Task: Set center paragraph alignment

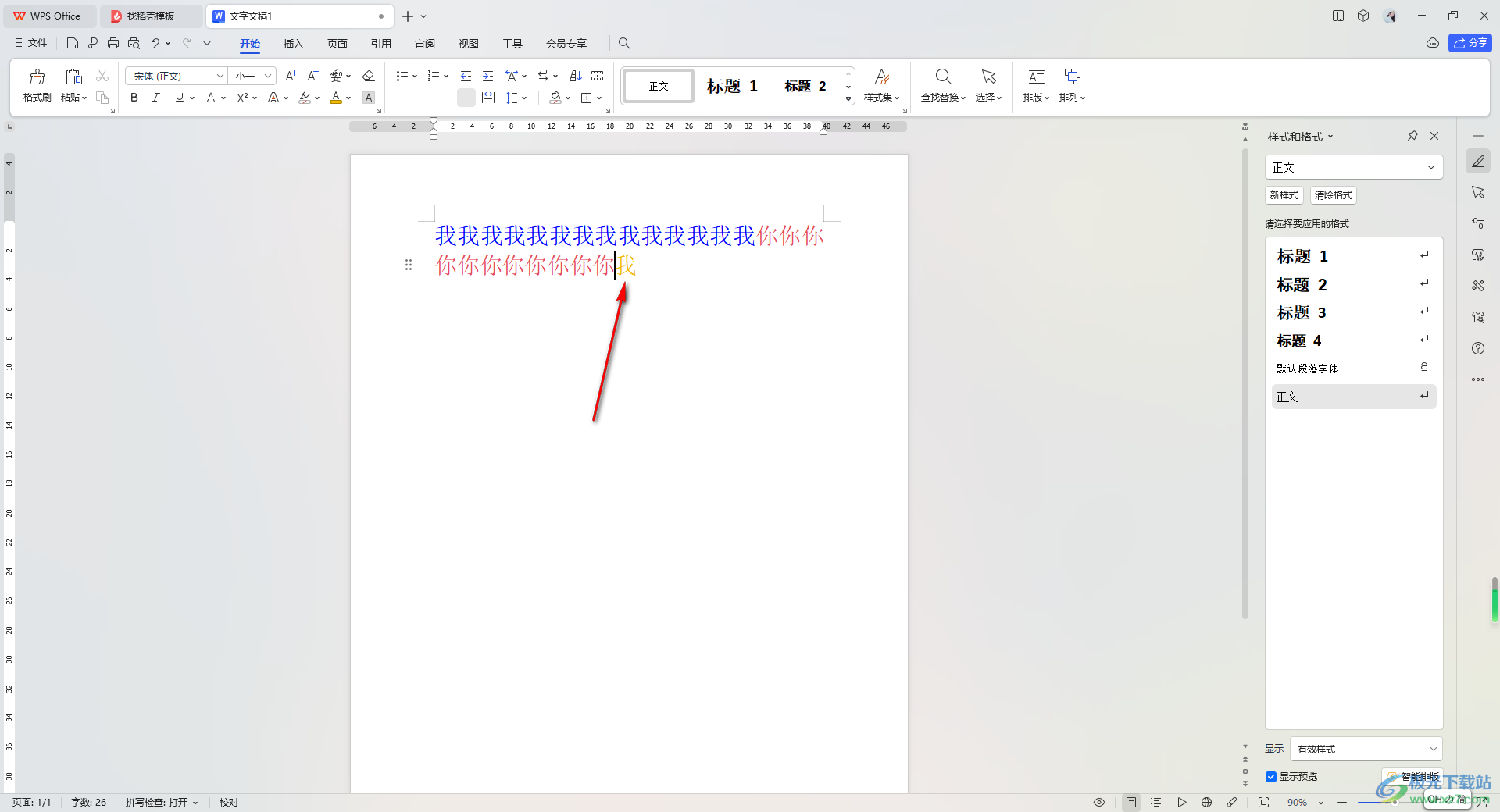Action: click(x=422, y=98)
